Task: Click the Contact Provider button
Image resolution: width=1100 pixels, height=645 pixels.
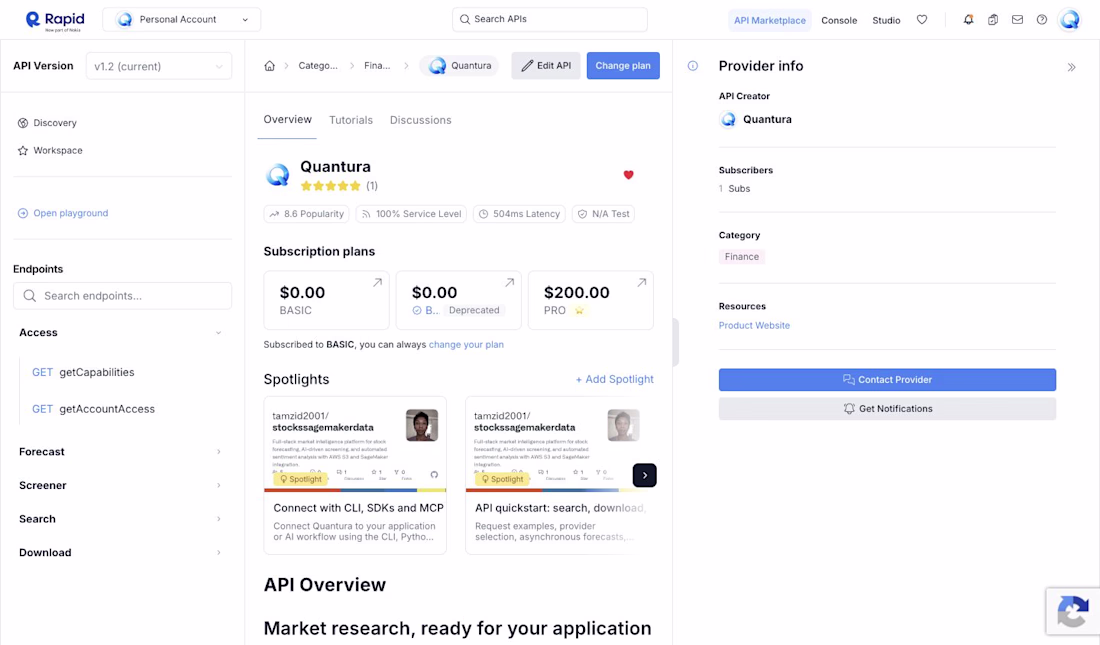Action: 887,380
